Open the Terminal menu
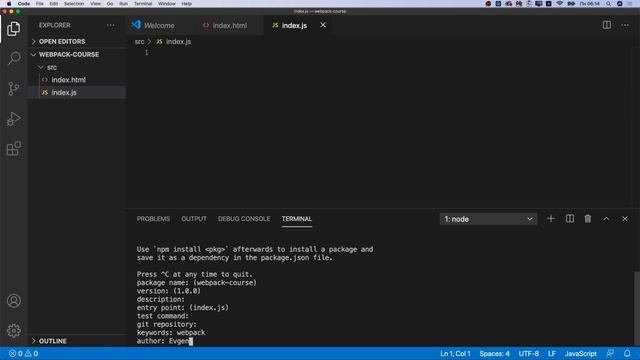This screenshot has width=640, height=360. click(143, 4)
